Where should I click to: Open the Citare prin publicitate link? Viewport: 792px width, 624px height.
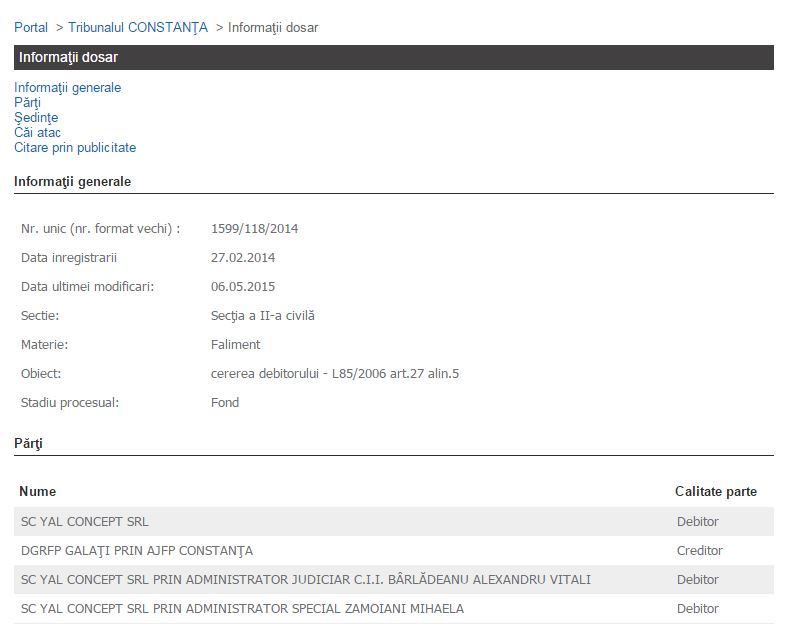tap(75, 148)
